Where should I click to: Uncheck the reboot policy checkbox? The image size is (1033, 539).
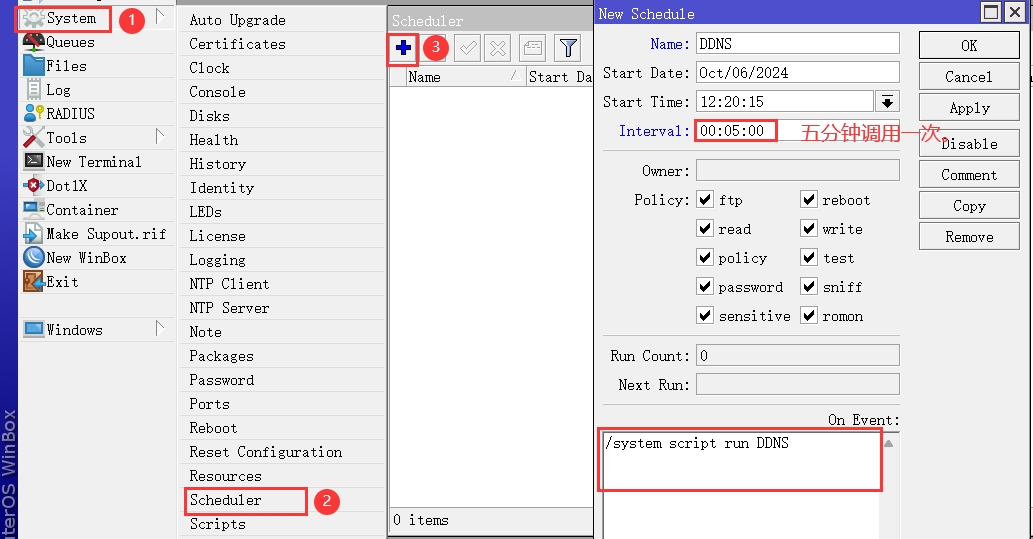pos(809,200)
